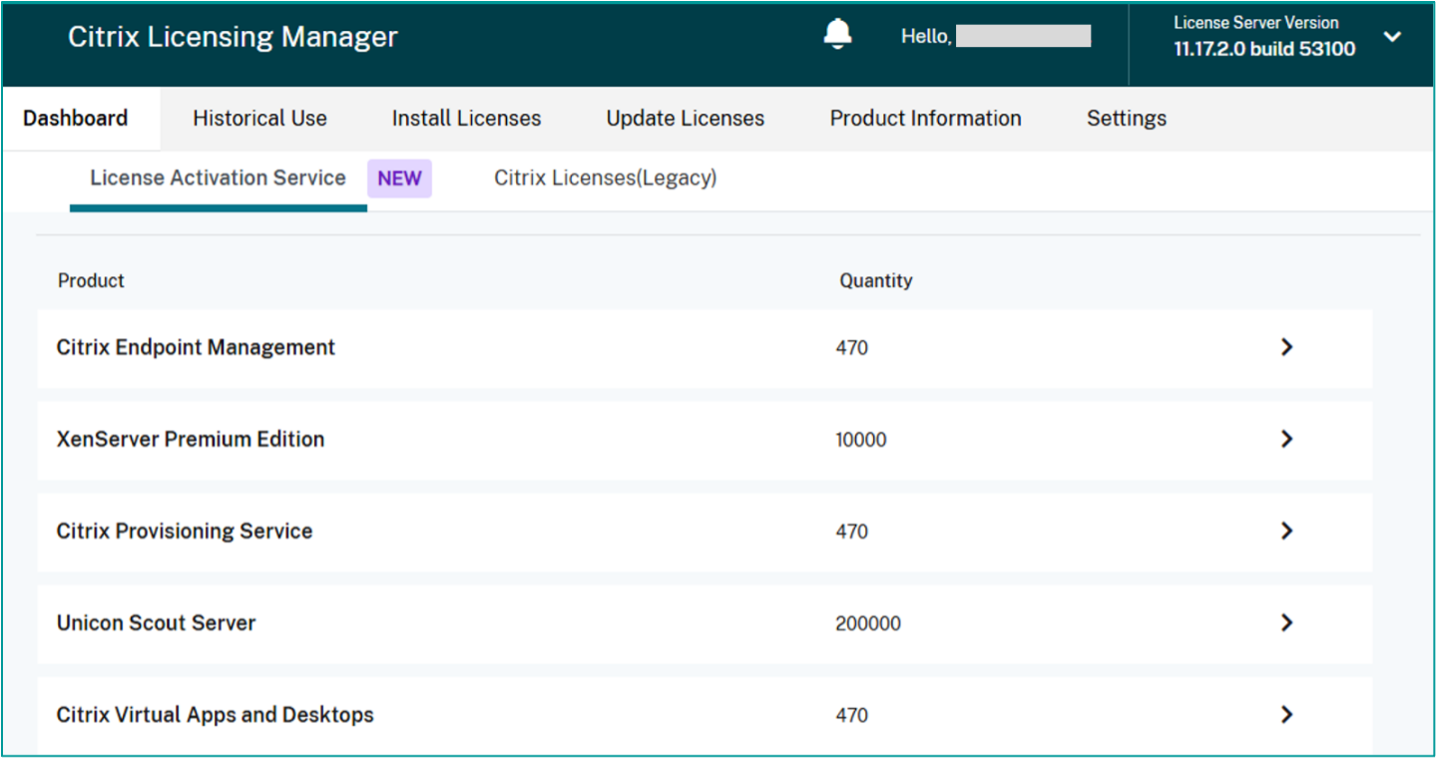Screen dimensions: 1439x760
Task: Expand the License Server Version dropdown
Action: pos(1391,37)
